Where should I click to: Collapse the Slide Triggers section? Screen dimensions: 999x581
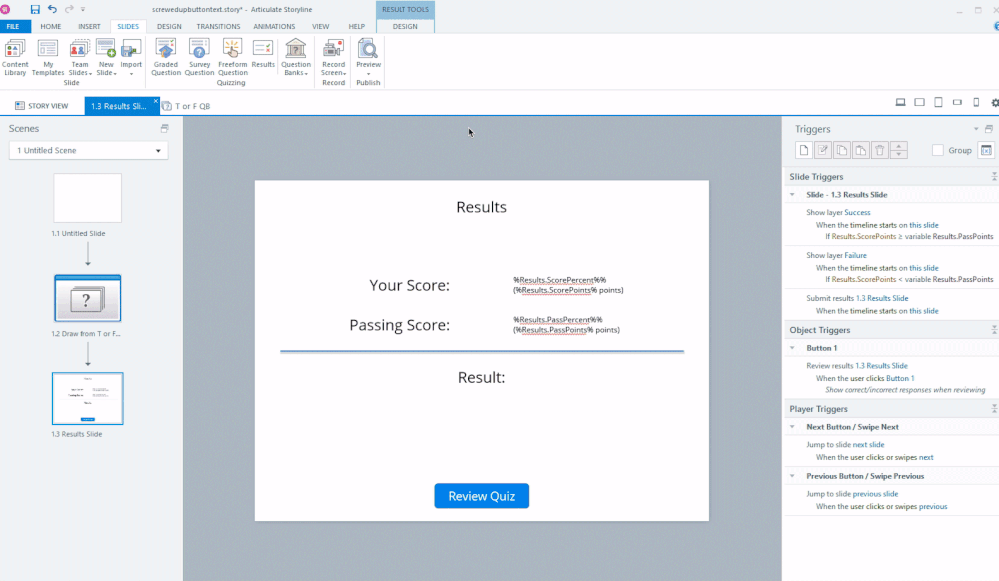tap(994, 176)
